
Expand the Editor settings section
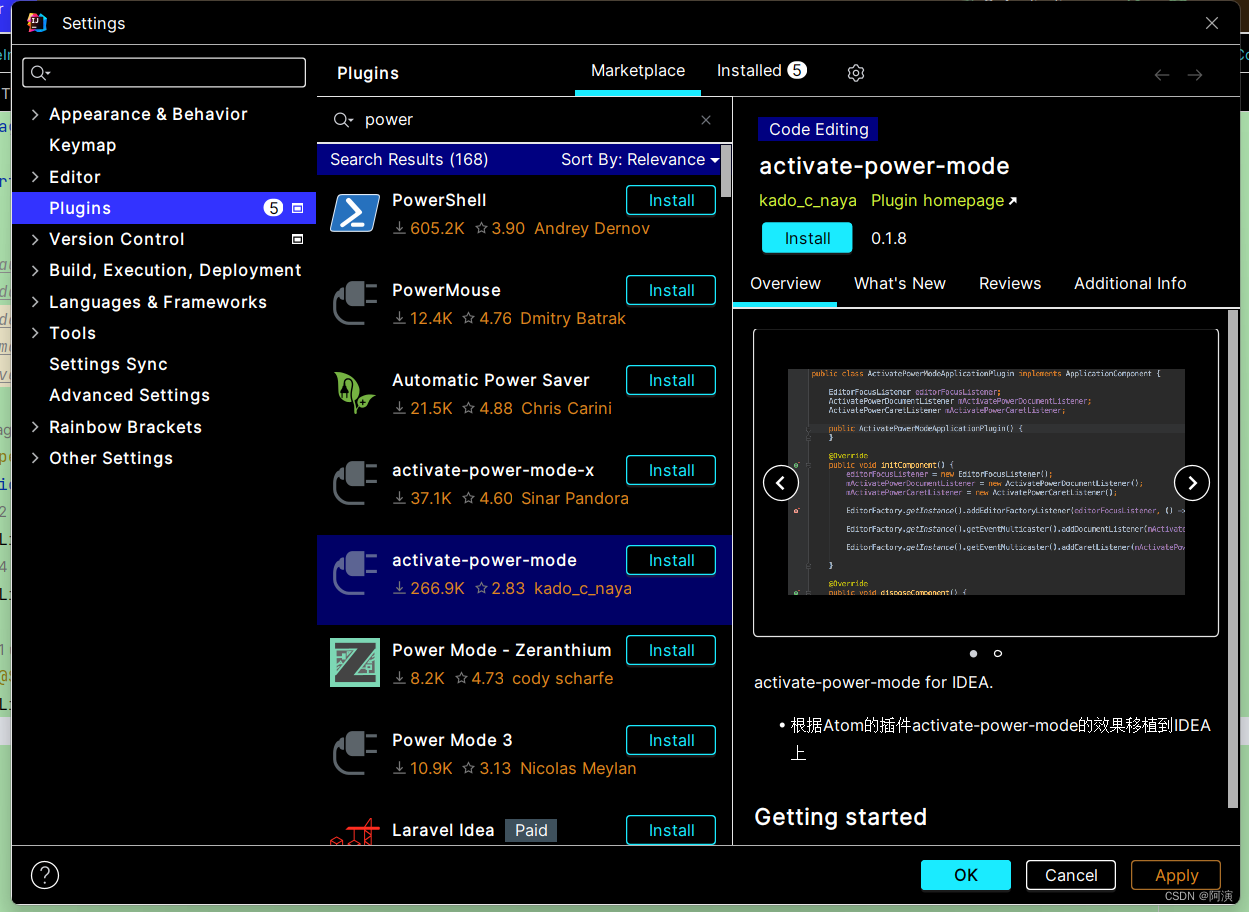point(35,177)
